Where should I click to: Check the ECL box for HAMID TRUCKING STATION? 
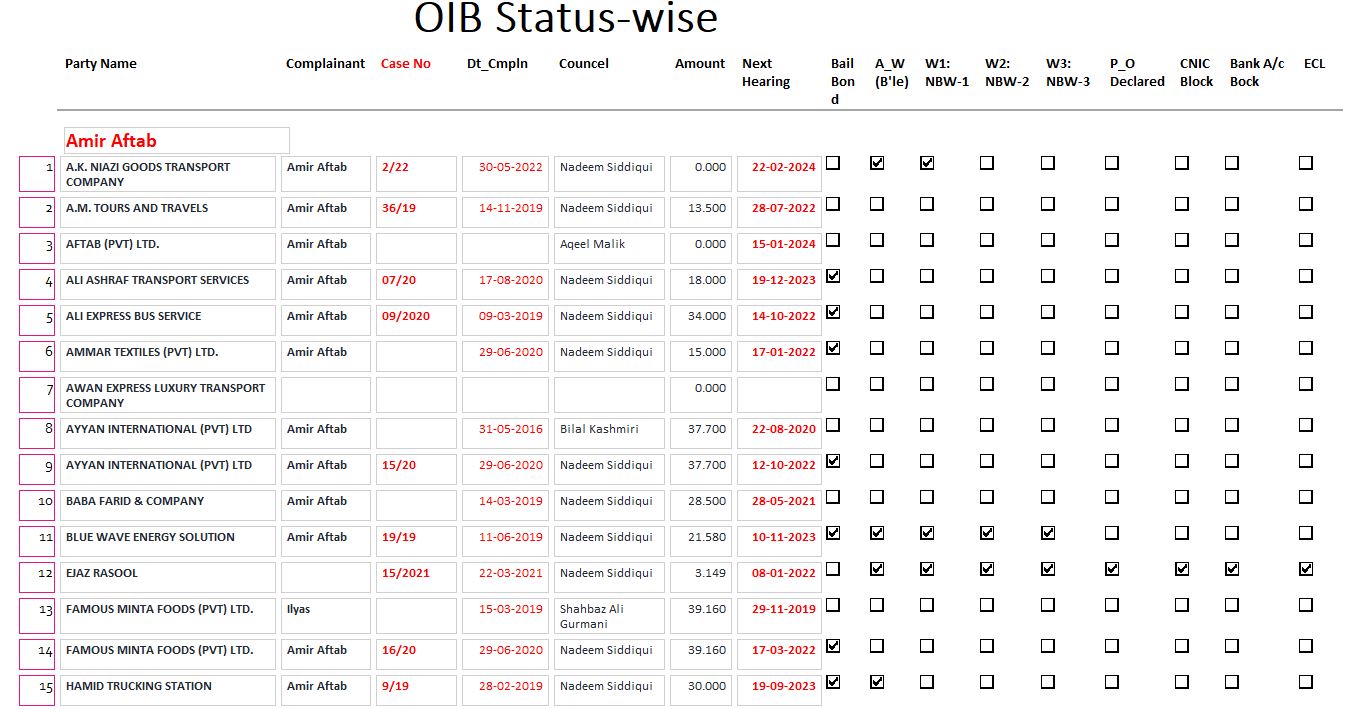coord(1305,681)
